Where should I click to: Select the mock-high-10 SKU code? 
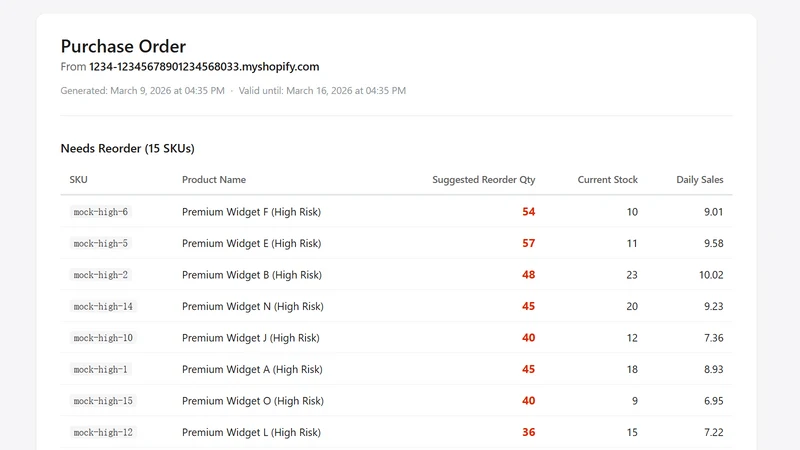click(x=103, y=338)
